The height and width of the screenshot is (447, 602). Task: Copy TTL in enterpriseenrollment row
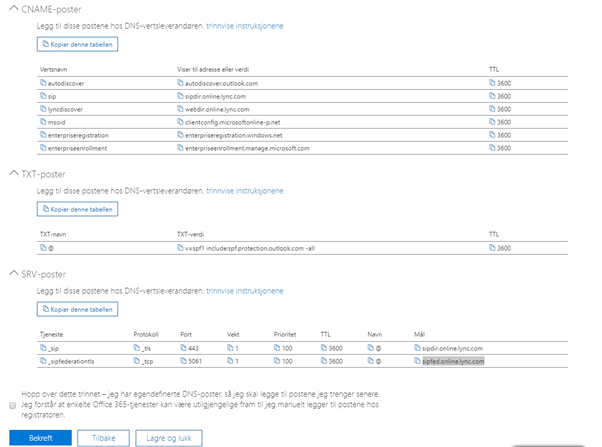(x=492, y=147)
